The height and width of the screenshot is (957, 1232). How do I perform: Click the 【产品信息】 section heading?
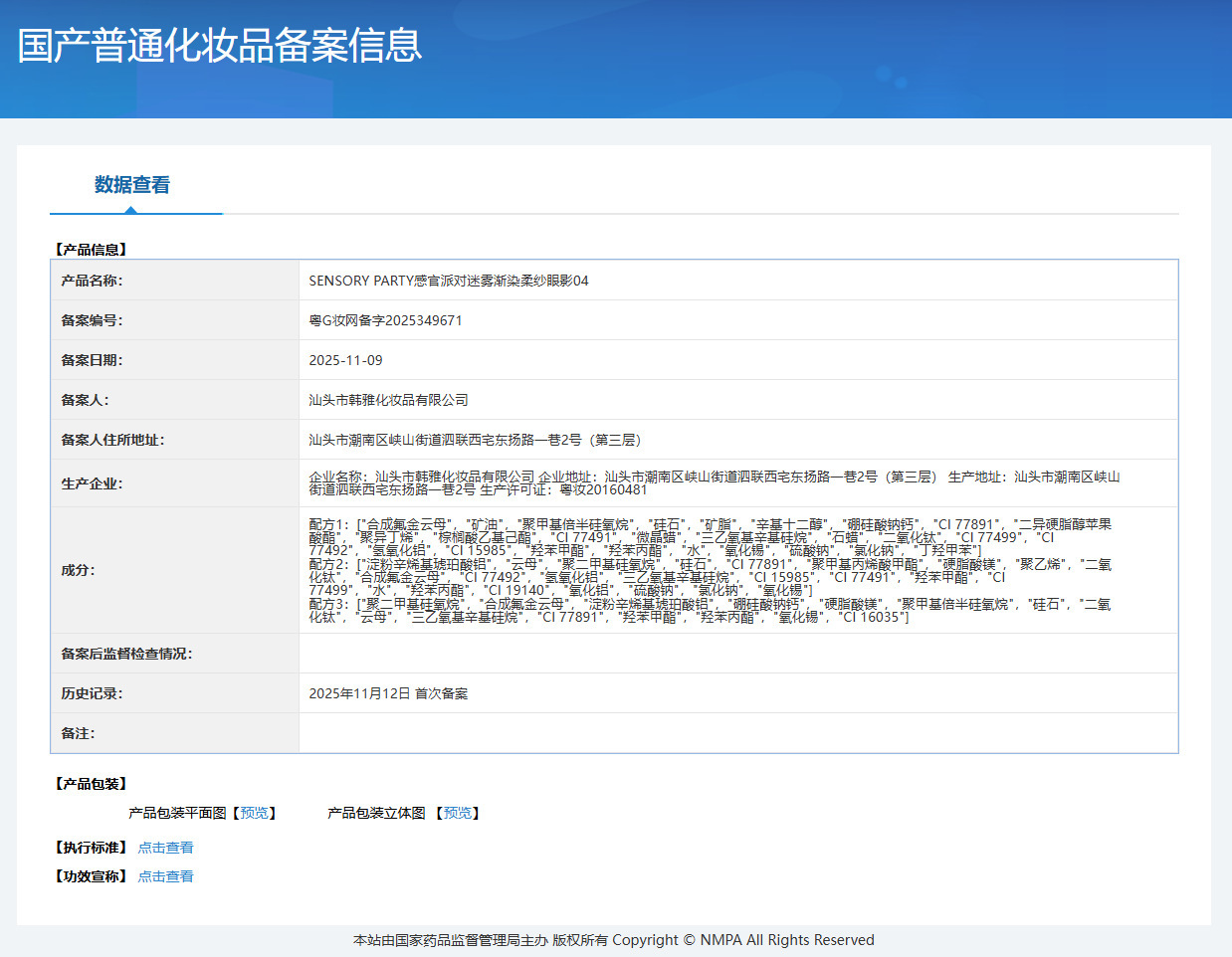click(x=92, y=250)
